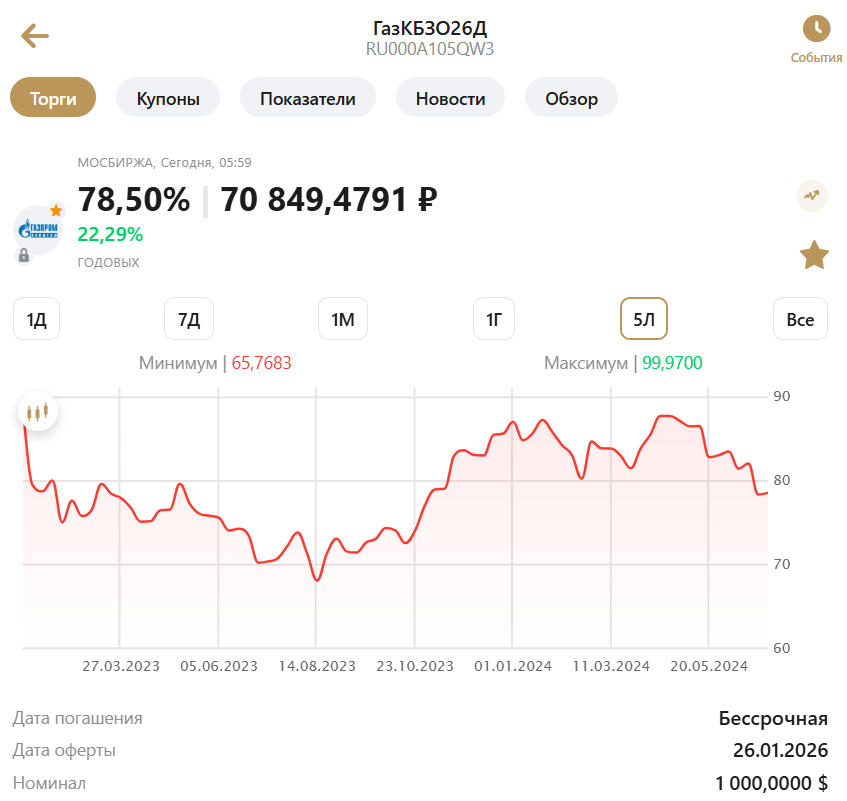Click the 27.03.2023 chart date label
Screen dimensions: 847x801
121,666
